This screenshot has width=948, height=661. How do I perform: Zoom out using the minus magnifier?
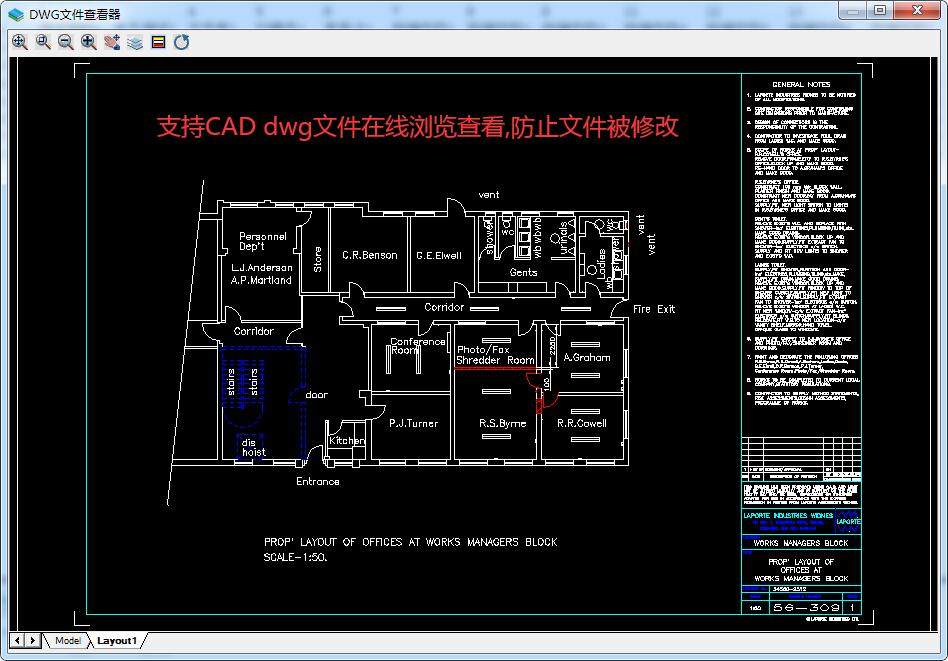pos(66,42)
